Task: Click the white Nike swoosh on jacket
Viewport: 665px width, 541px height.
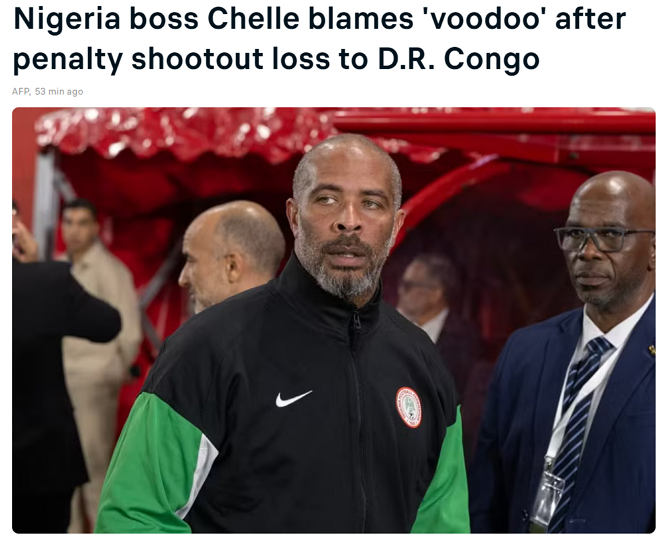Action: click(x=293, y=398)
